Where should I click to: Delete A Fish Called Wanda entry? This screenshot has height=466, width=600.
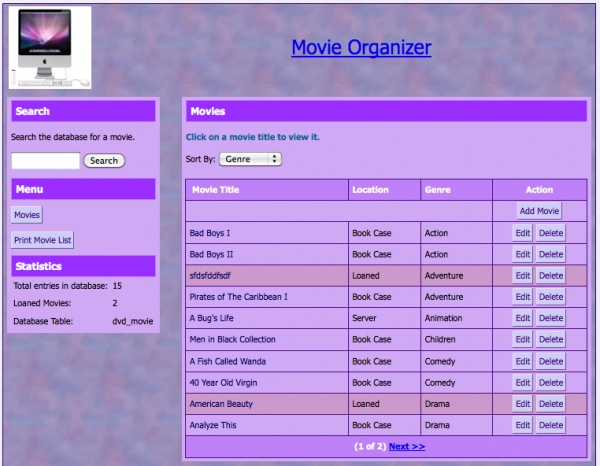551,362
